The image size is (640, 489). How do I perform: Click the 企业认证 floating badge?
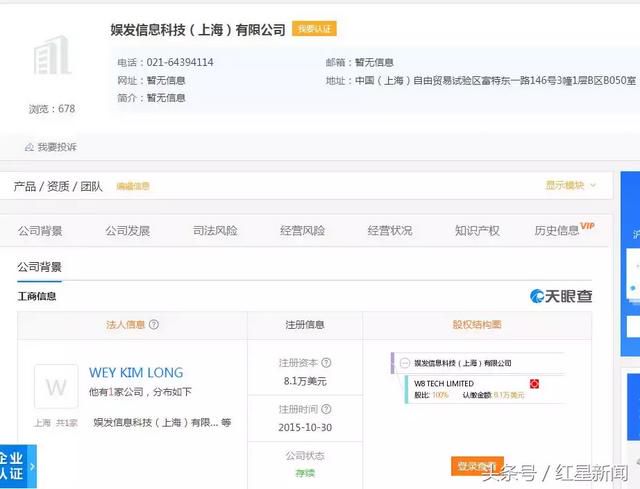(x=18, y=466)
